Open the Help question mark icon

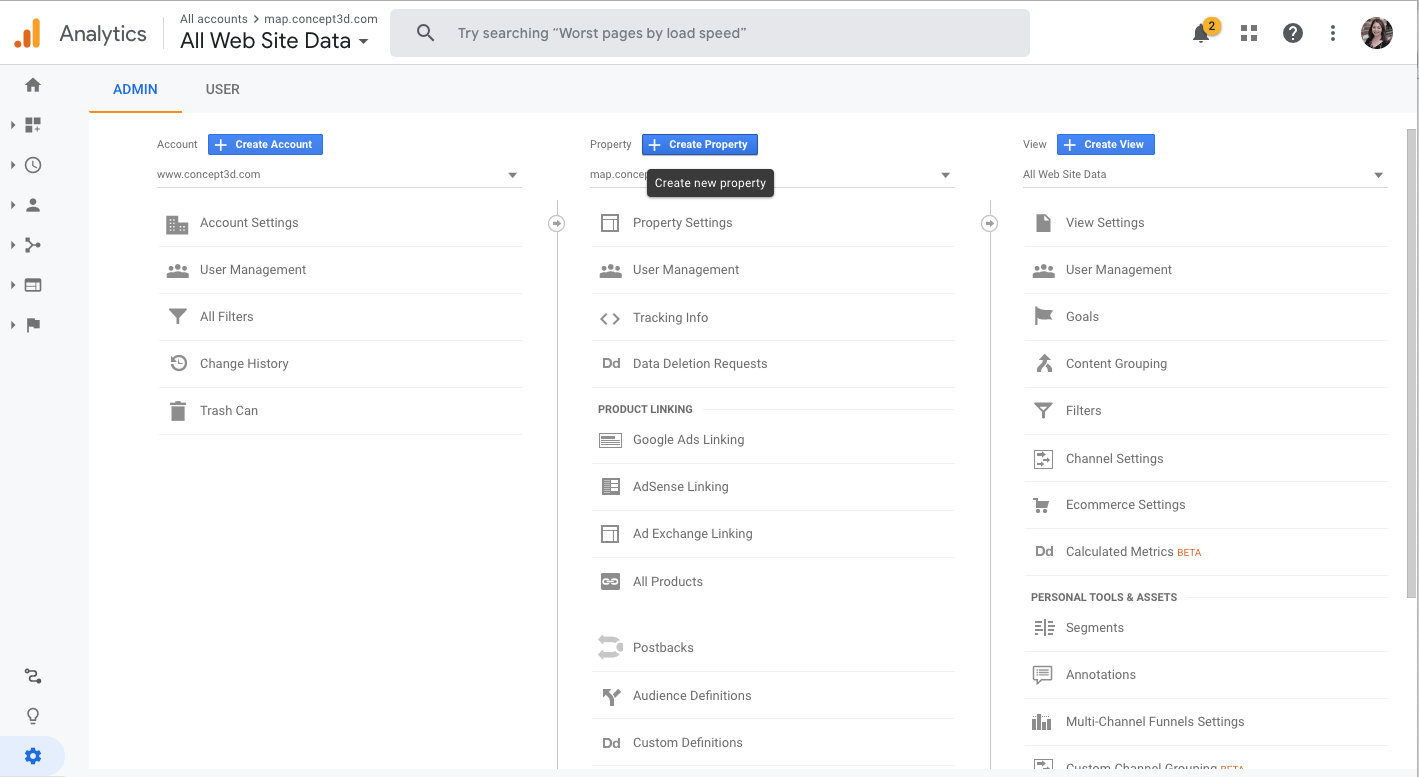(x=1293, y=33)
